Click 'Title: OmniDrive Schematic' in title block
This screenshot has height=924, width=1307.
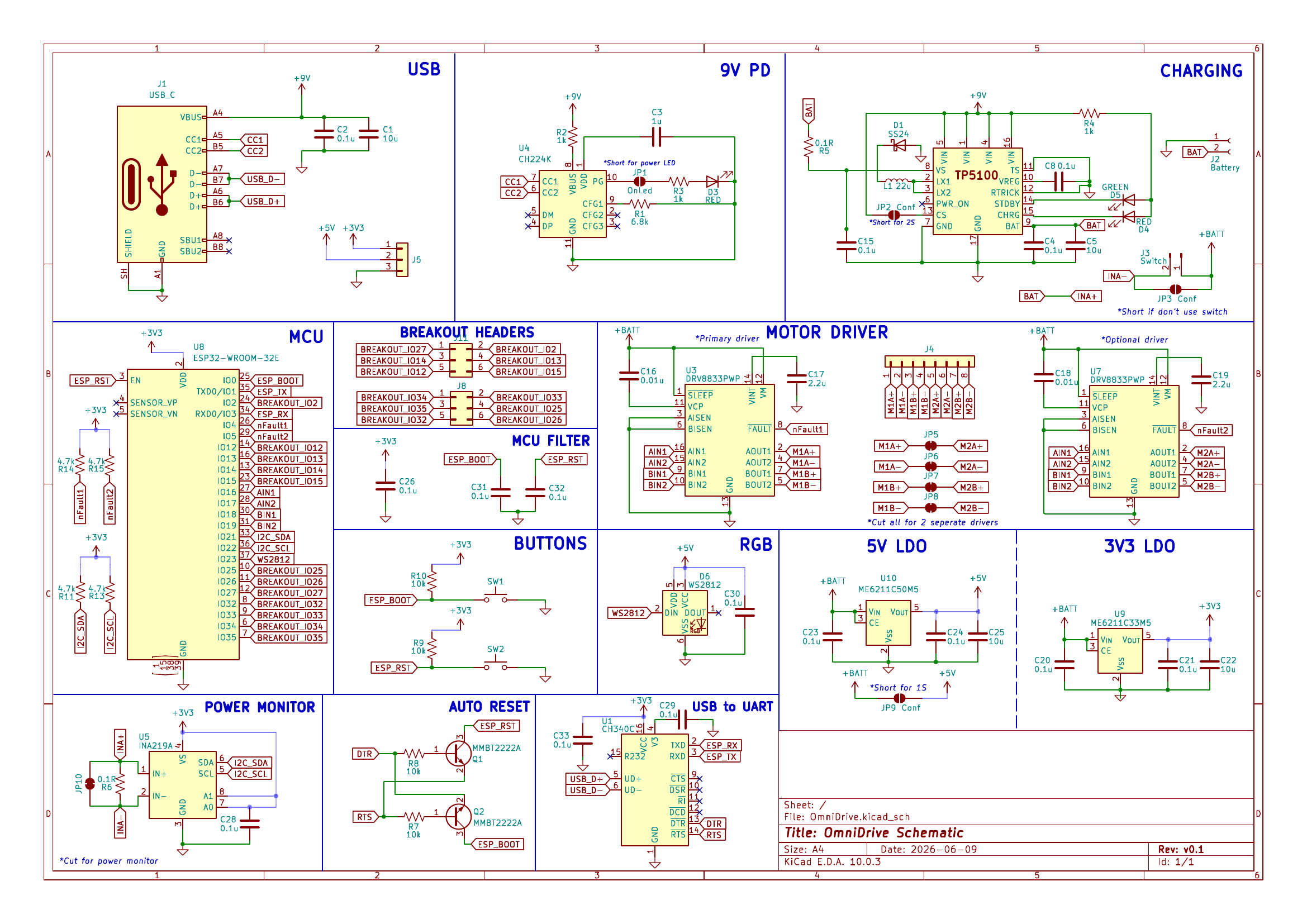873,833
